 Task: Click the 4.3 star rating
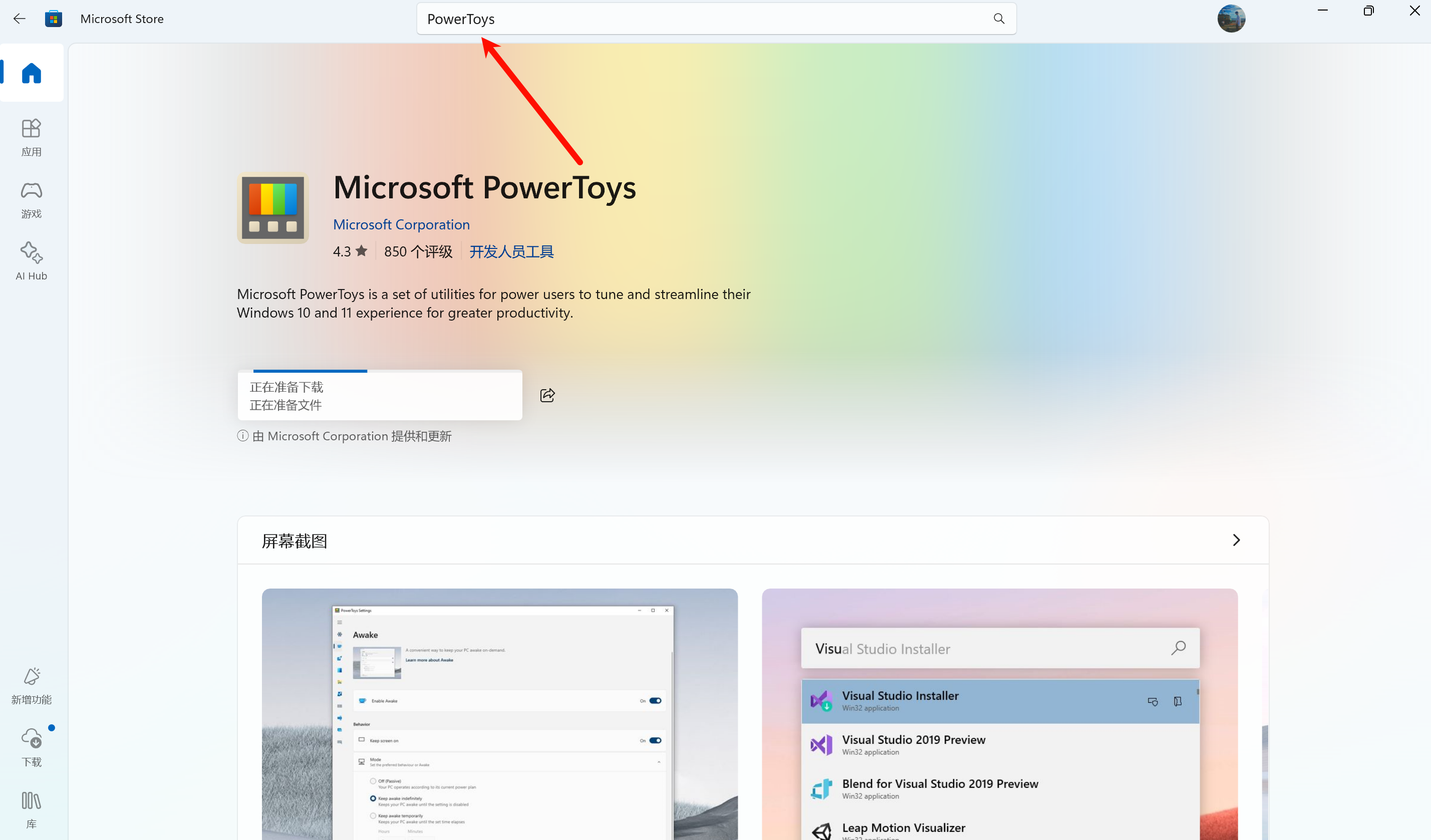[350, 251]
